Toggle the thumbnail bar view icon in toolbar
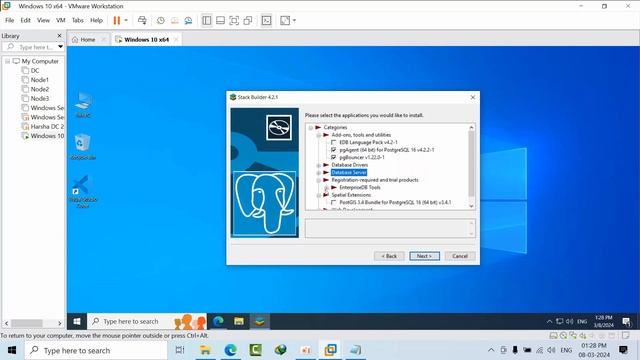Image resolution: width=640 pixels, height=360 pixels. tap(220, 20)
